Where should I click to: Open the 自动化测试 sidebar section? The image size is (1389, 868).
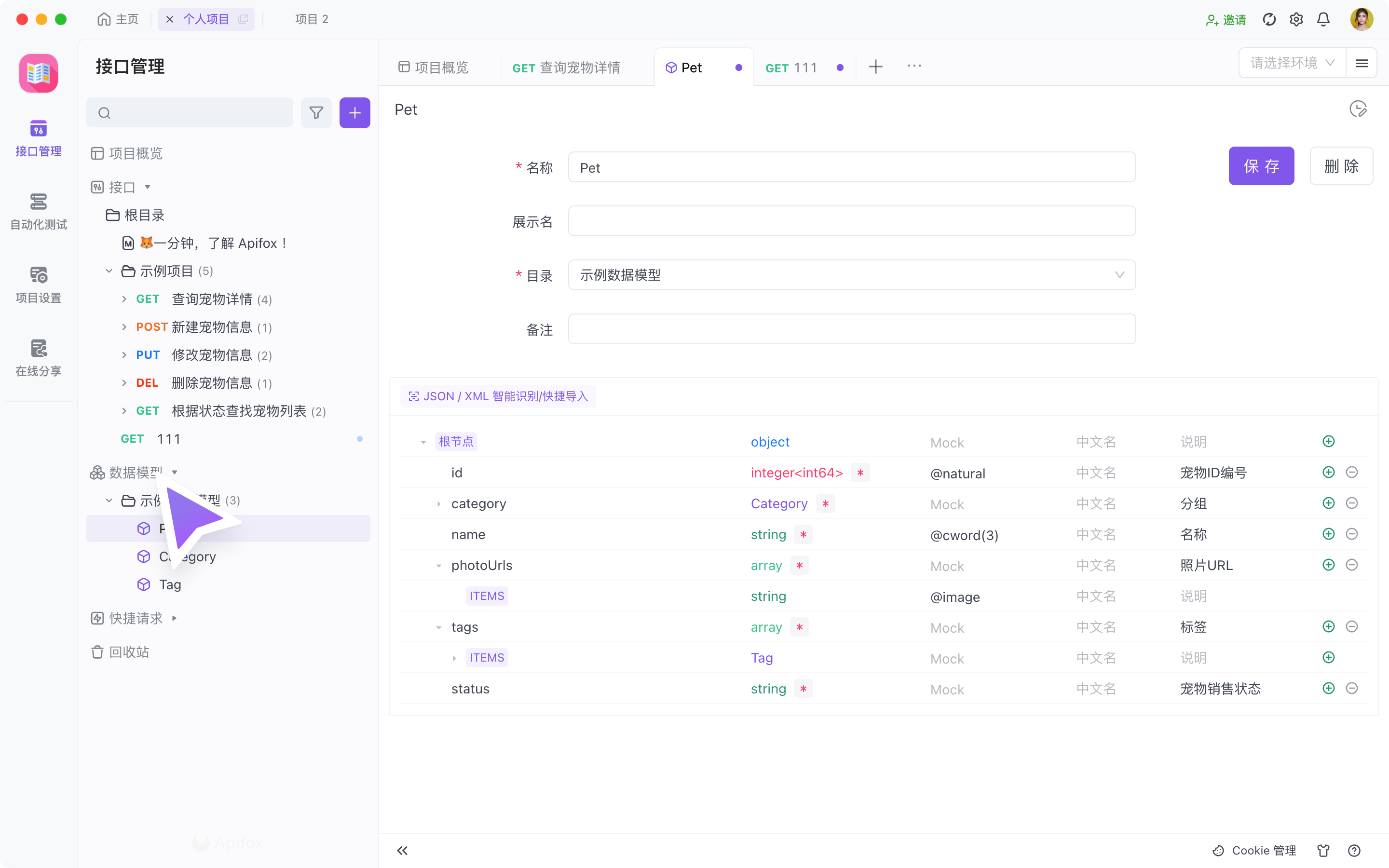(39, 211)
